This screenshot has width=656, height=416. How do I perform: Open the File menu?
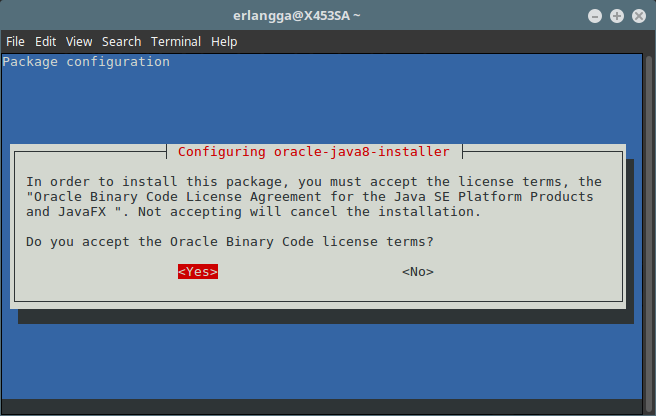15,42
